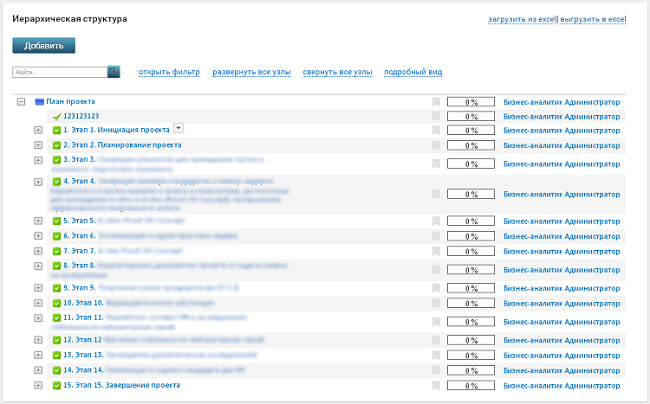Screen dimensions: 650x404
Task: Click the search magnifier icon button
Action: tap(114, 72)
